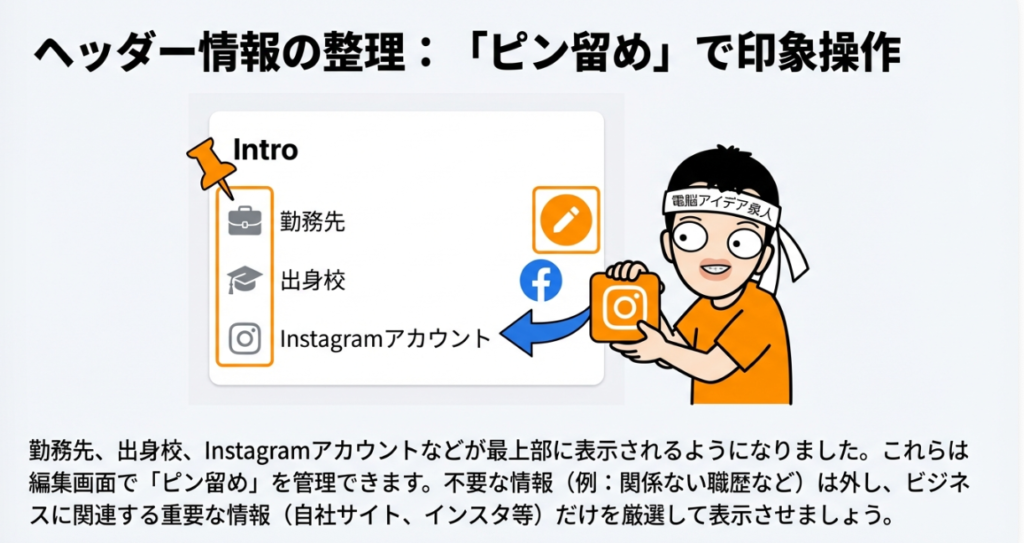Image resolution: width=1024 pixels, height=543 pixels.
Task: Click the blue Facebook logo
Action: (x=541, y=281)
